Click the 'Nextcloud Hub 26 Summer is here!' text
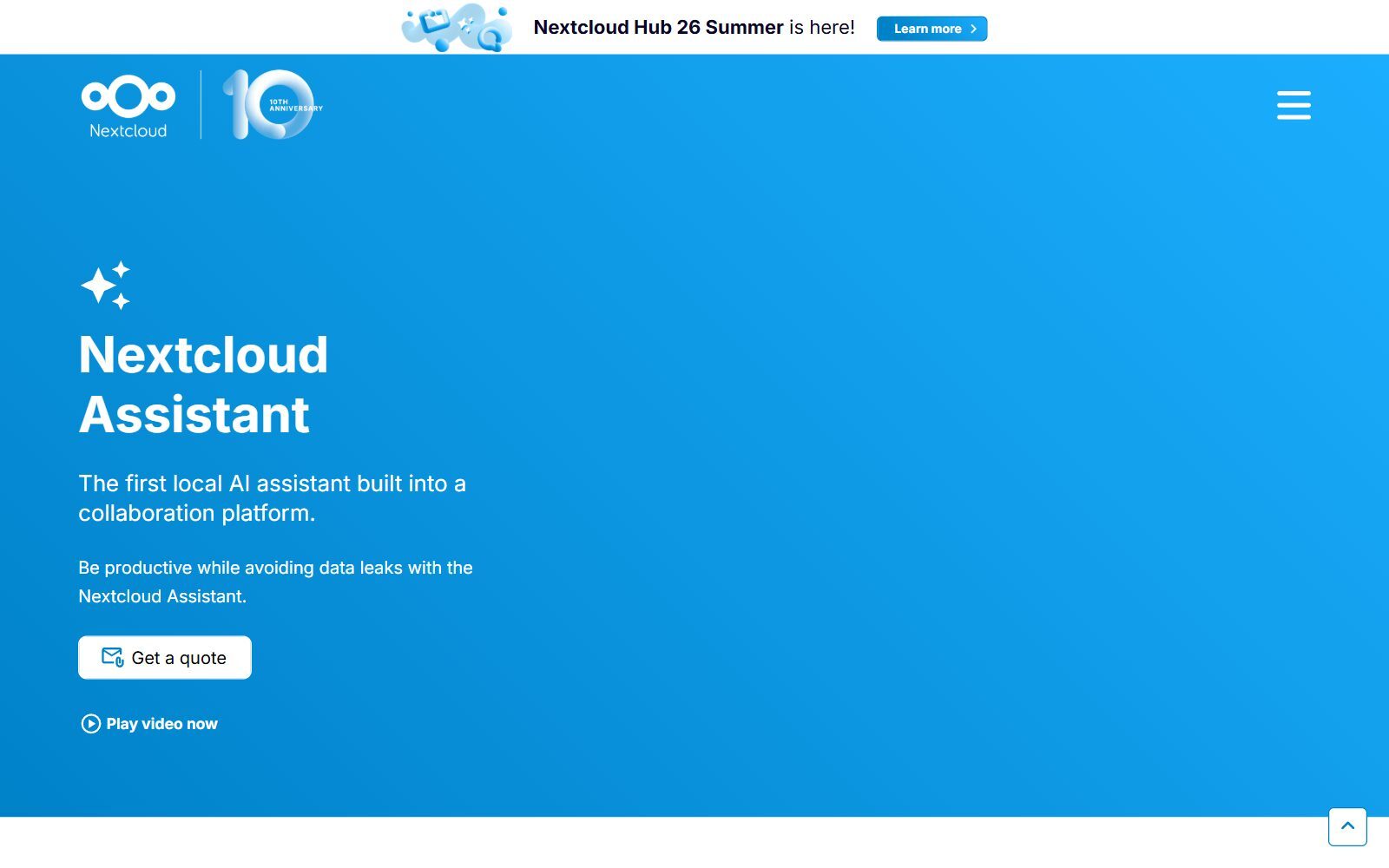Screen dimensions: 1389x868 tap(694, 28)
